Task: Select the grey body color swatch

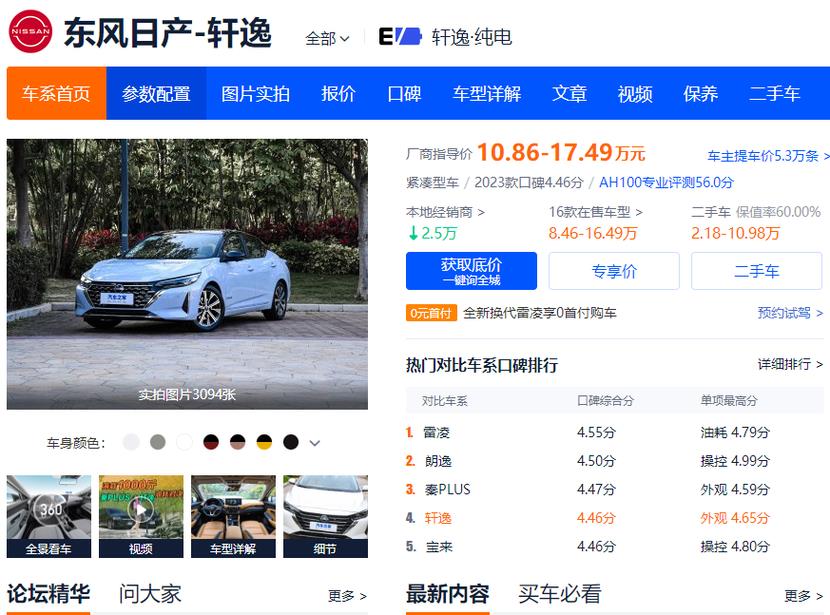Action: click(158, 442)
